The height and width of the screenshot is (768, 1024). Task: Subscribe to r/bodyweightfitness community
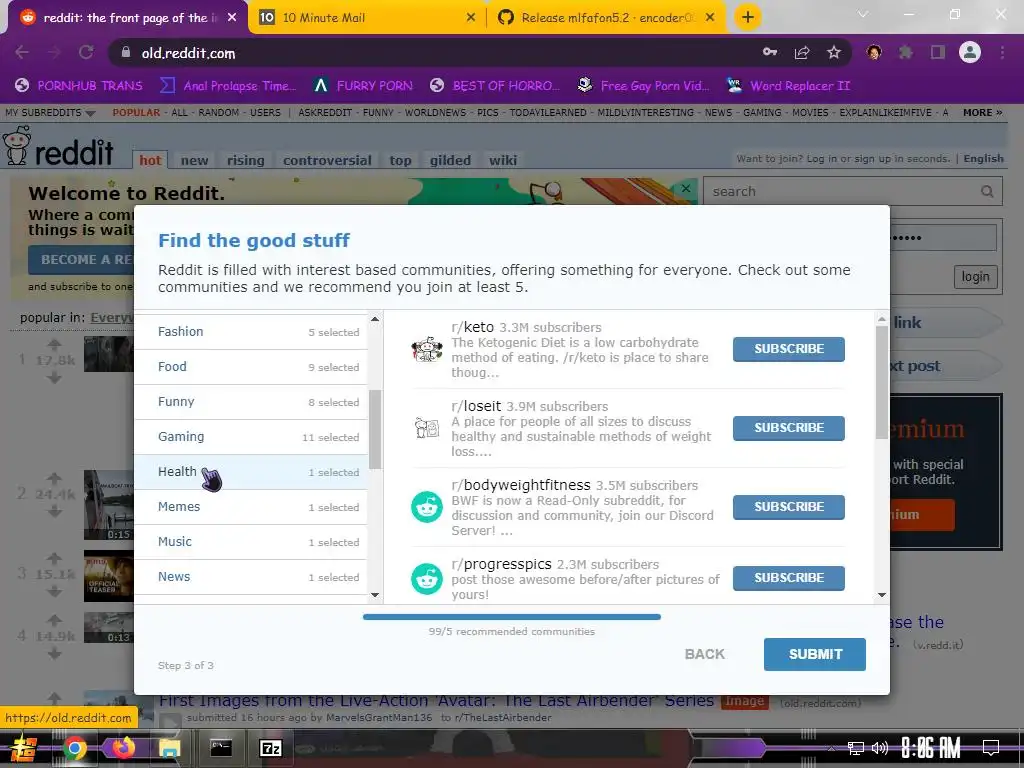coord(788,507)
